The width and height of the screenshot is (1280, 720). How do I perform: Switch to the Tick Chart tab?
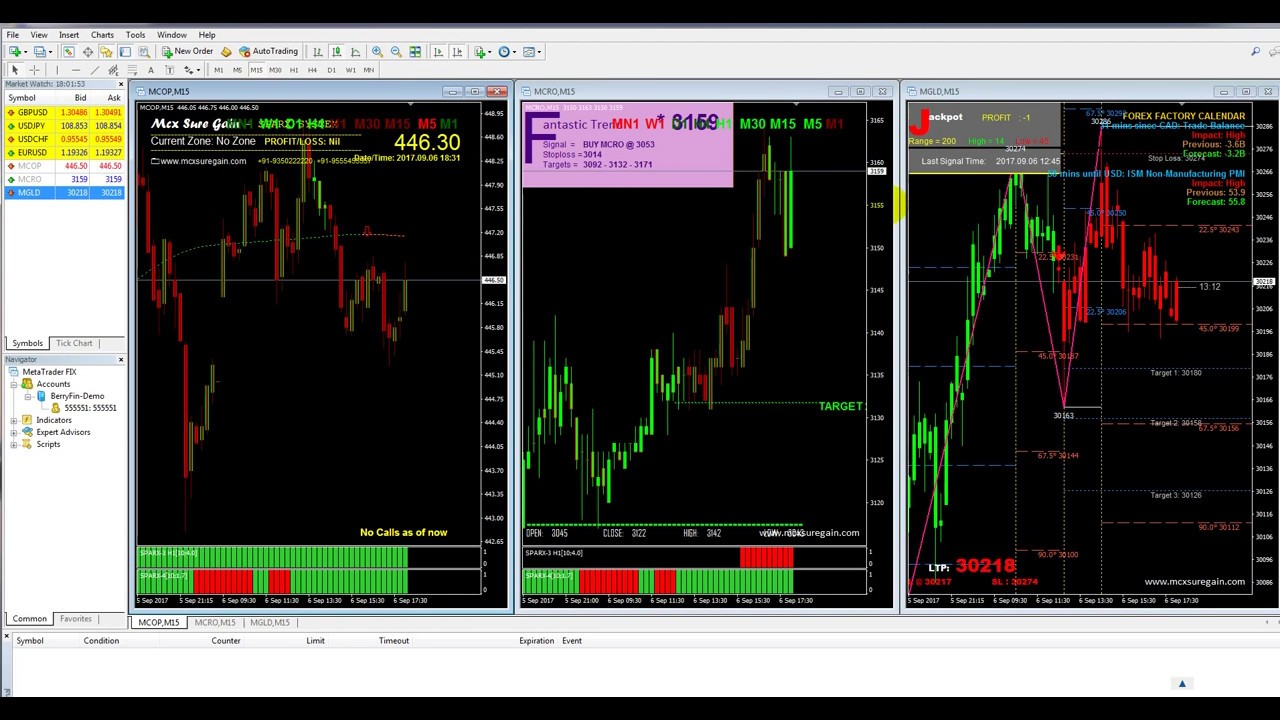tap(74, 343)
